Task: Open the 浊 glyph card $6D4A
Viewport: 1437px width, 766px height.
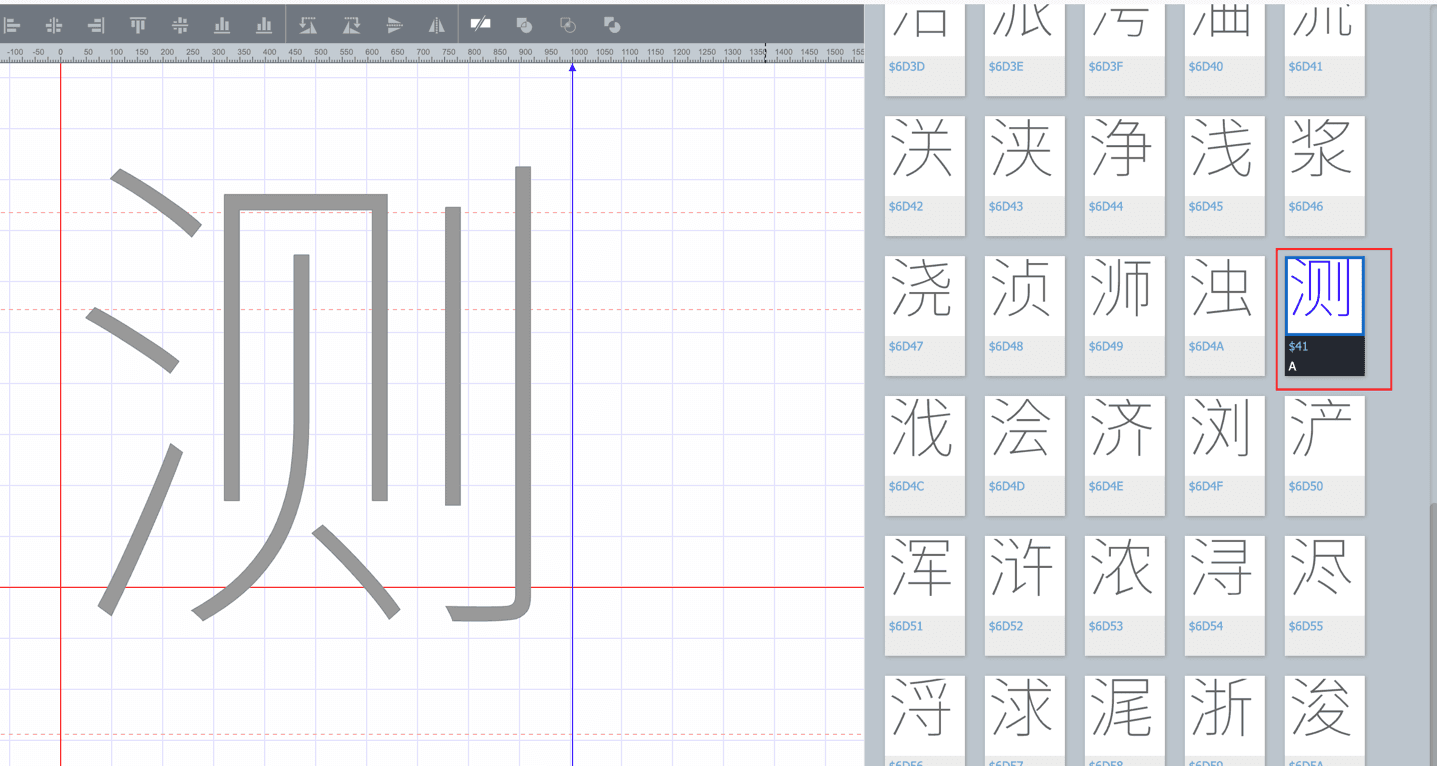Action: coord(1225,316)
